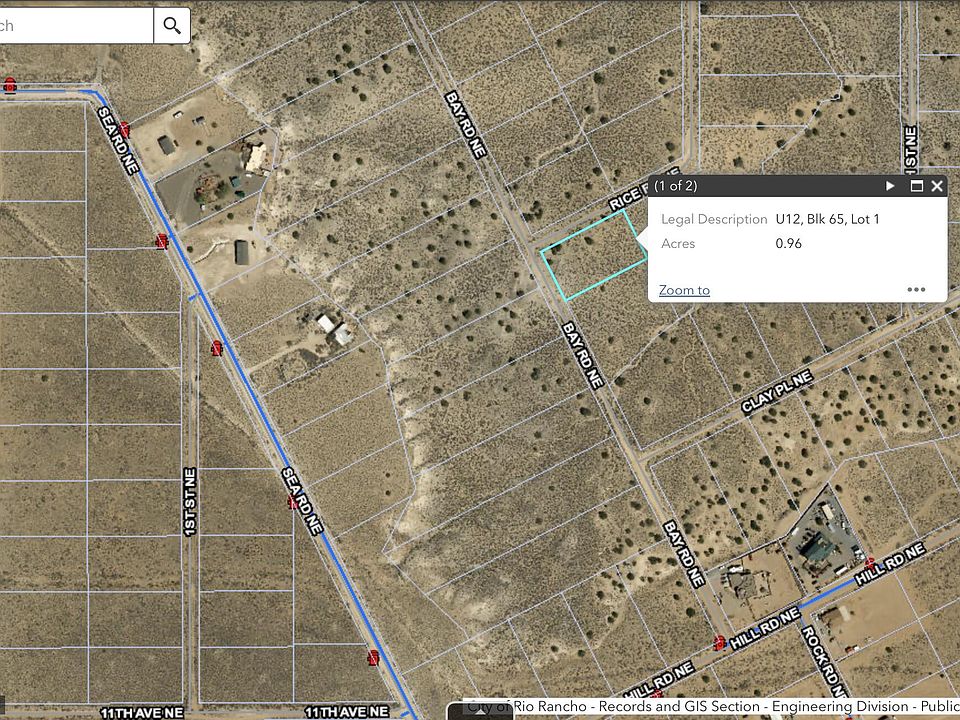Close the parcel info popup

pos(937,186)
